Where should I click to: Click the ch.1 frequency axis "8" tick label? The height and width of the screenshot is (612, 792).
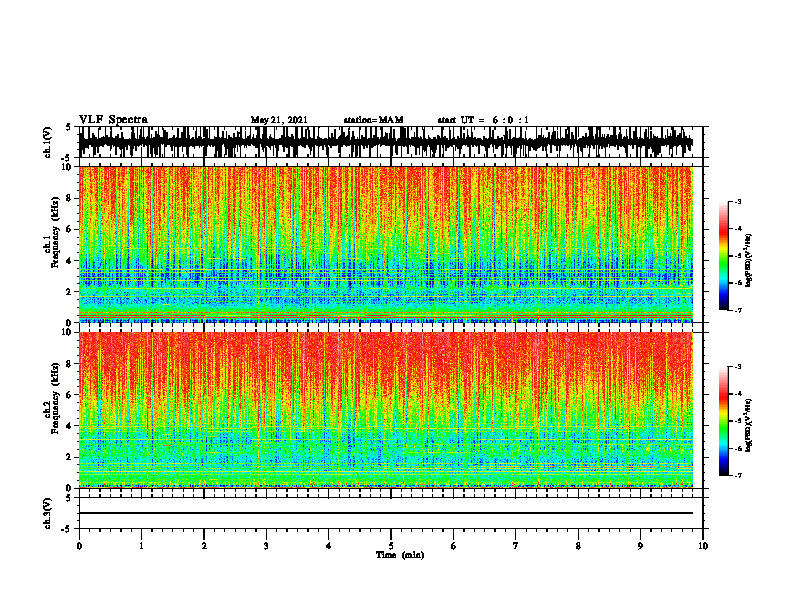click(69, 198)
